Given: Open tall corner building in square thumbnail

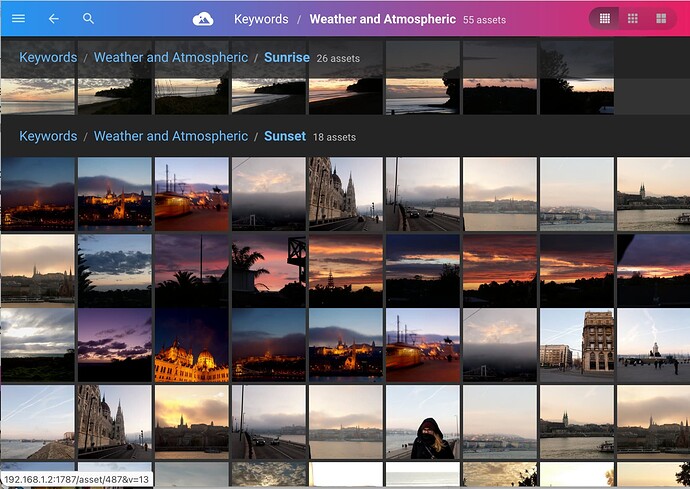Looking at the screenshot, I should coord(577,345).
